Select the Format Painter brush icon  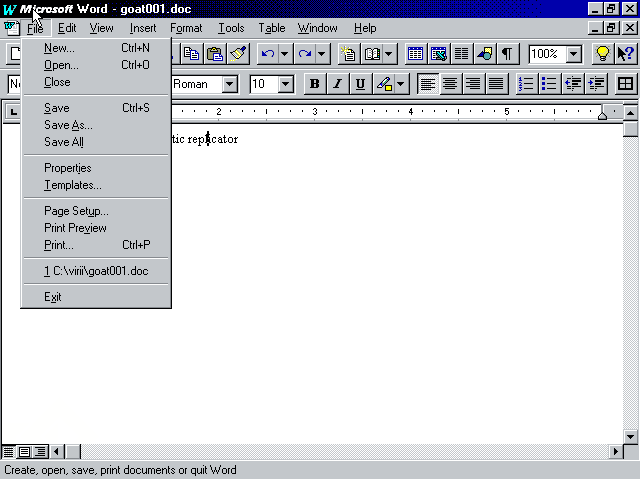[x=238, y=54]
